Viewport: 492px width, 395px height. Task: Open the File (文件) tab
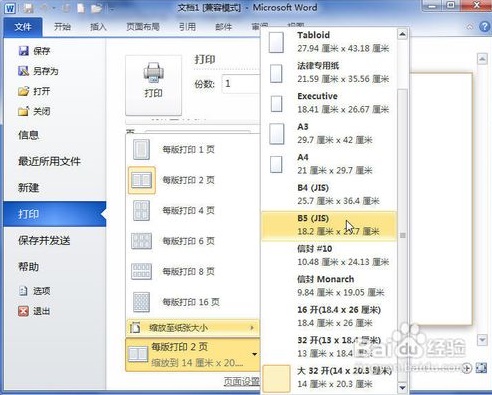pyautogui.click(x=23, y=27)
